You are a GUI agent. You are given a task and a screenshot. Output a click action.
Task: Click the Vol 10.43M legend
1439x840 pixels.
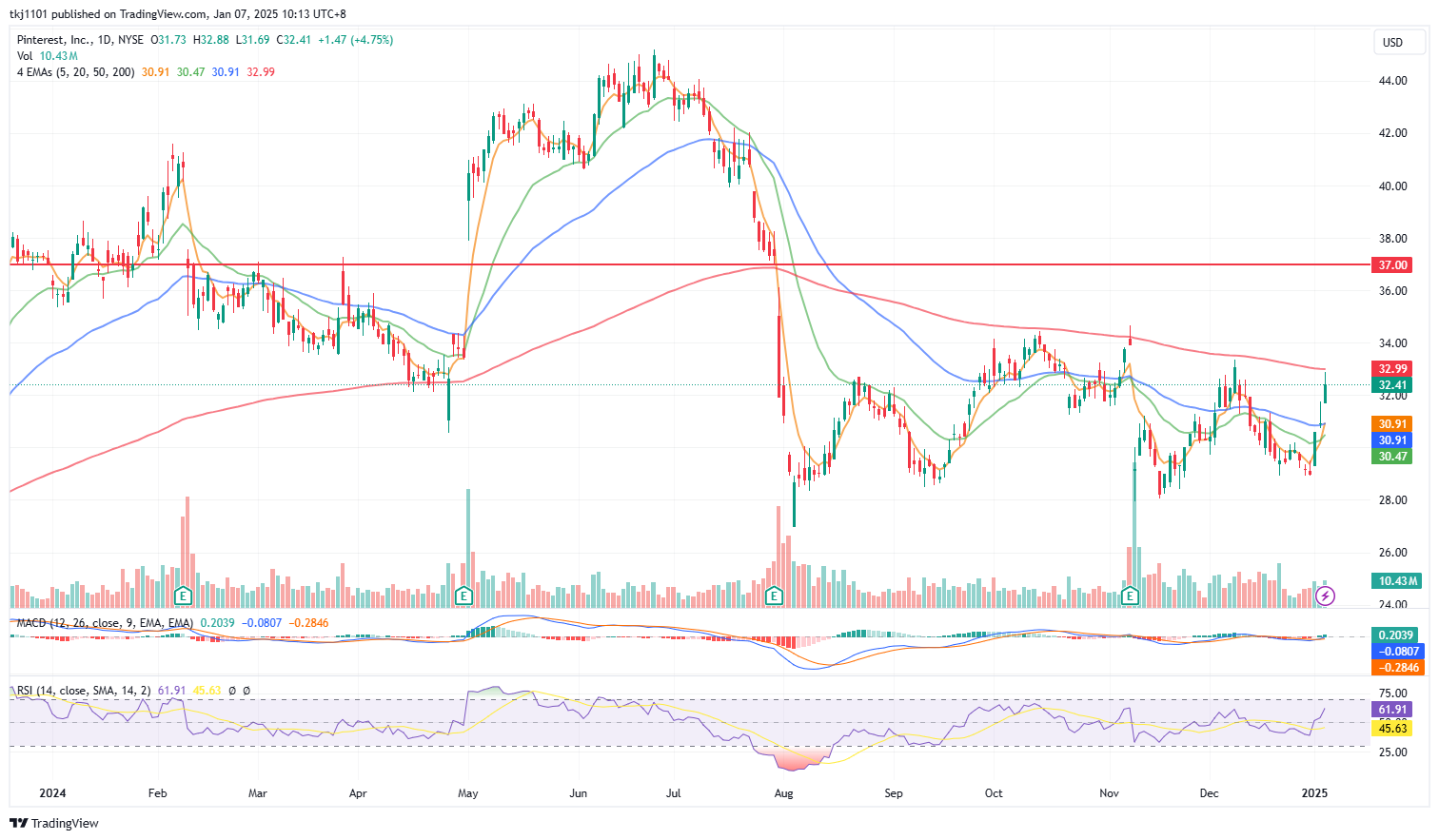click(x=47, y=56)
